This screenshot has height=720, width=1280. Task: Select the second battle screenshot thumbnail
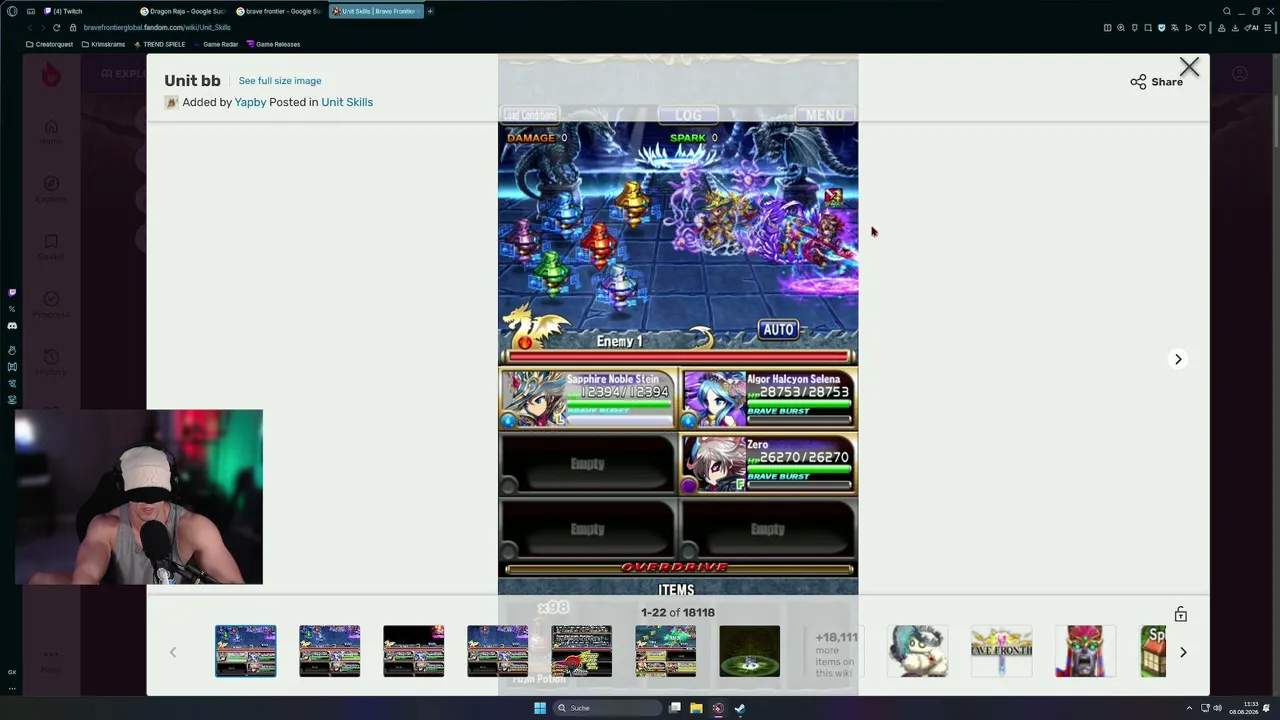[x=330, y=651]
